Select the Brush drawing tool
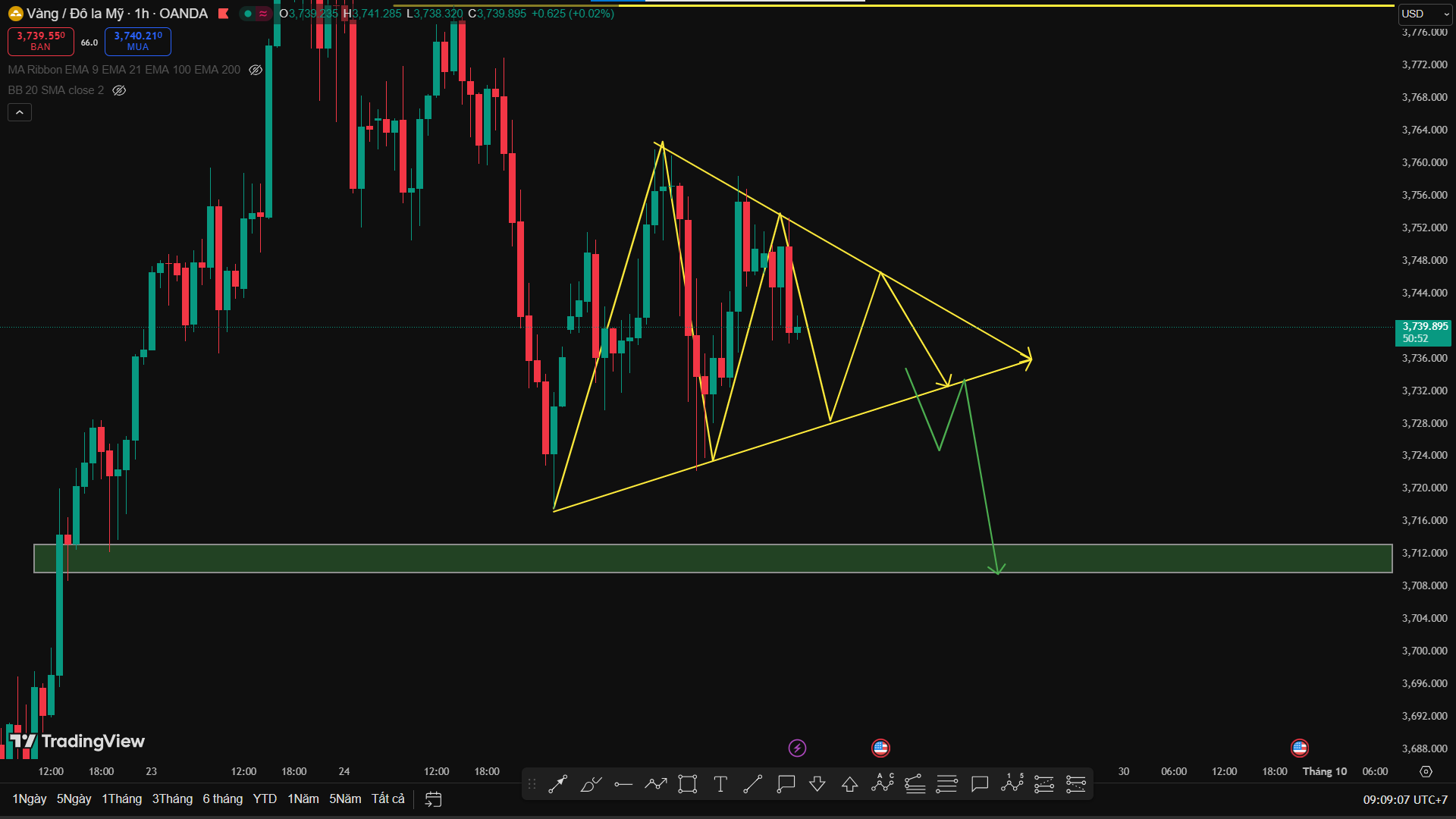This screenshot has height=819, width=1456. click(591, 784)
